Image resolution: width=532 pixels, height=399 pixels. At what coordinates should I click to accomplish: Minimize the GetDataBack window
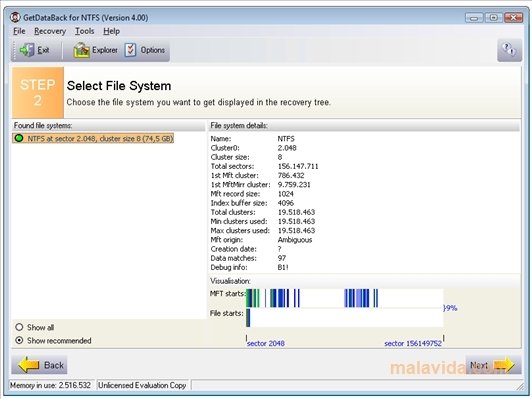point(474,18)
